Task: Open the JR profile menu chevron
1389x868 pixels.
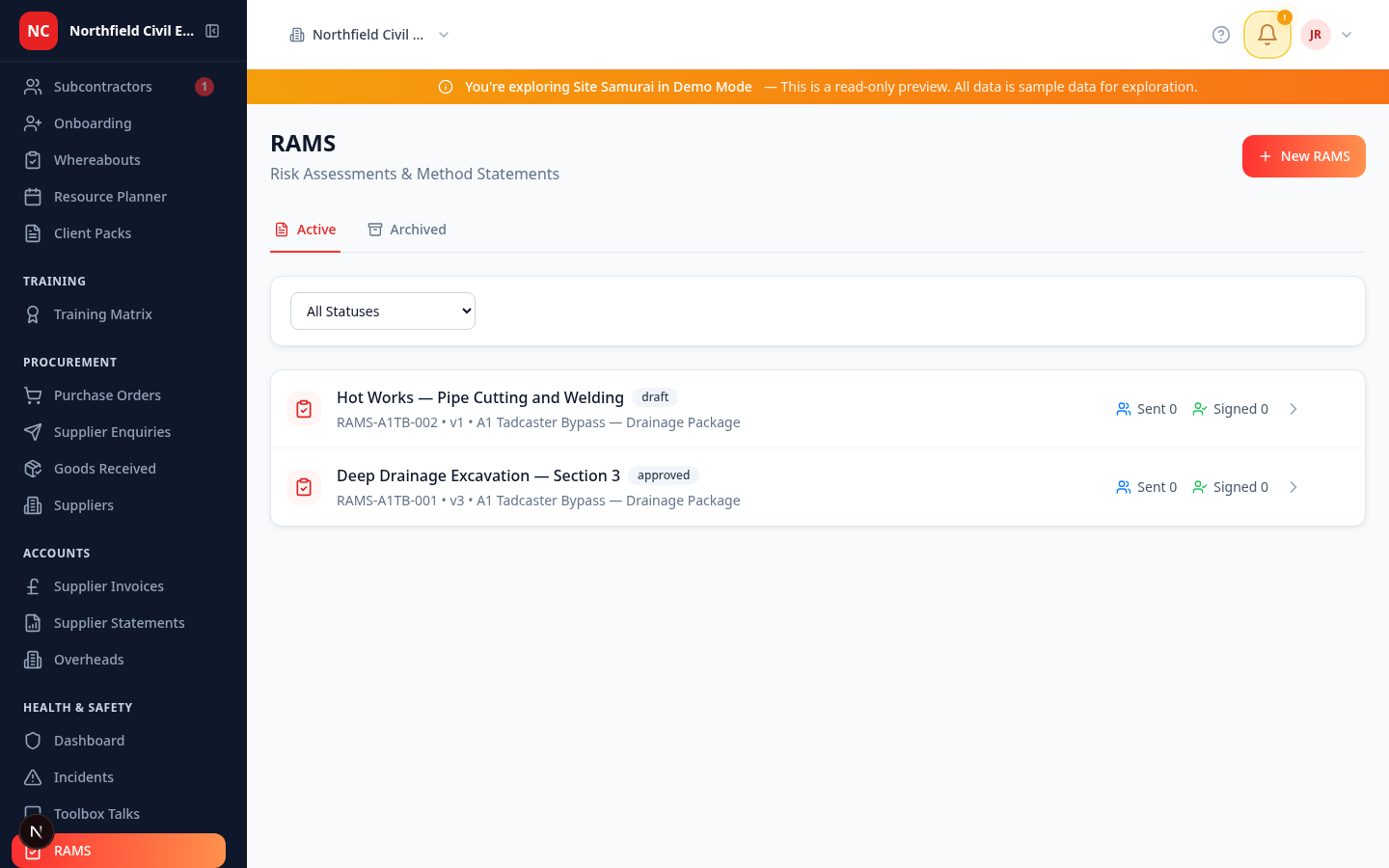Action: pos(1347,34)
